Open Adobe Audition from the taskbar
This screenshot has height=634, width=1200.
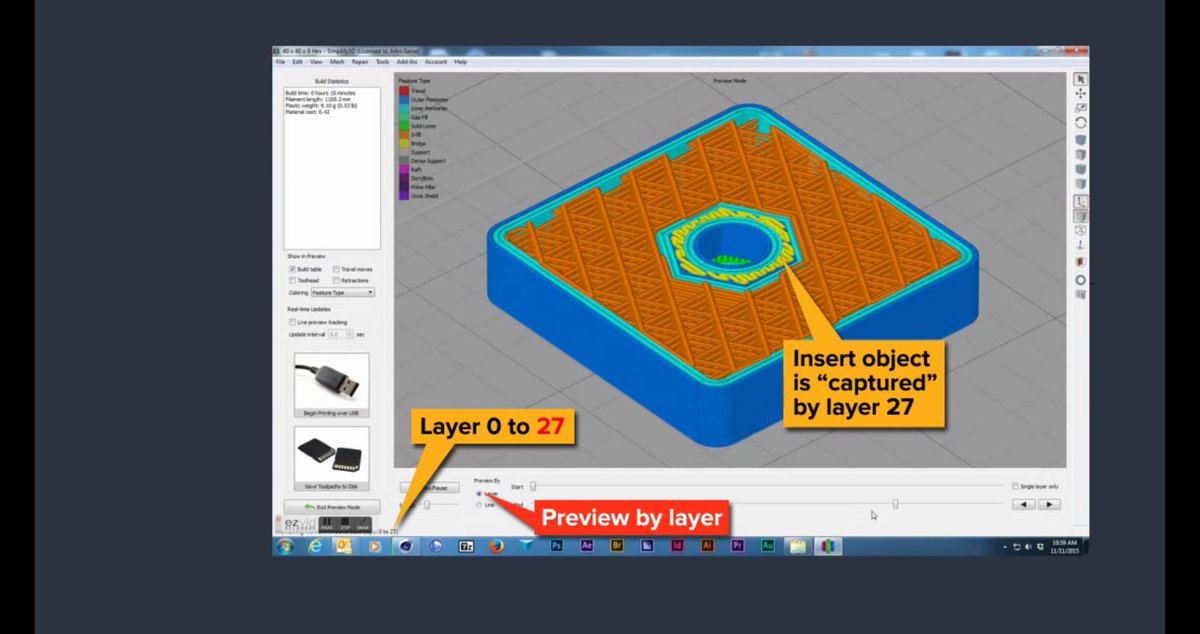767,546
